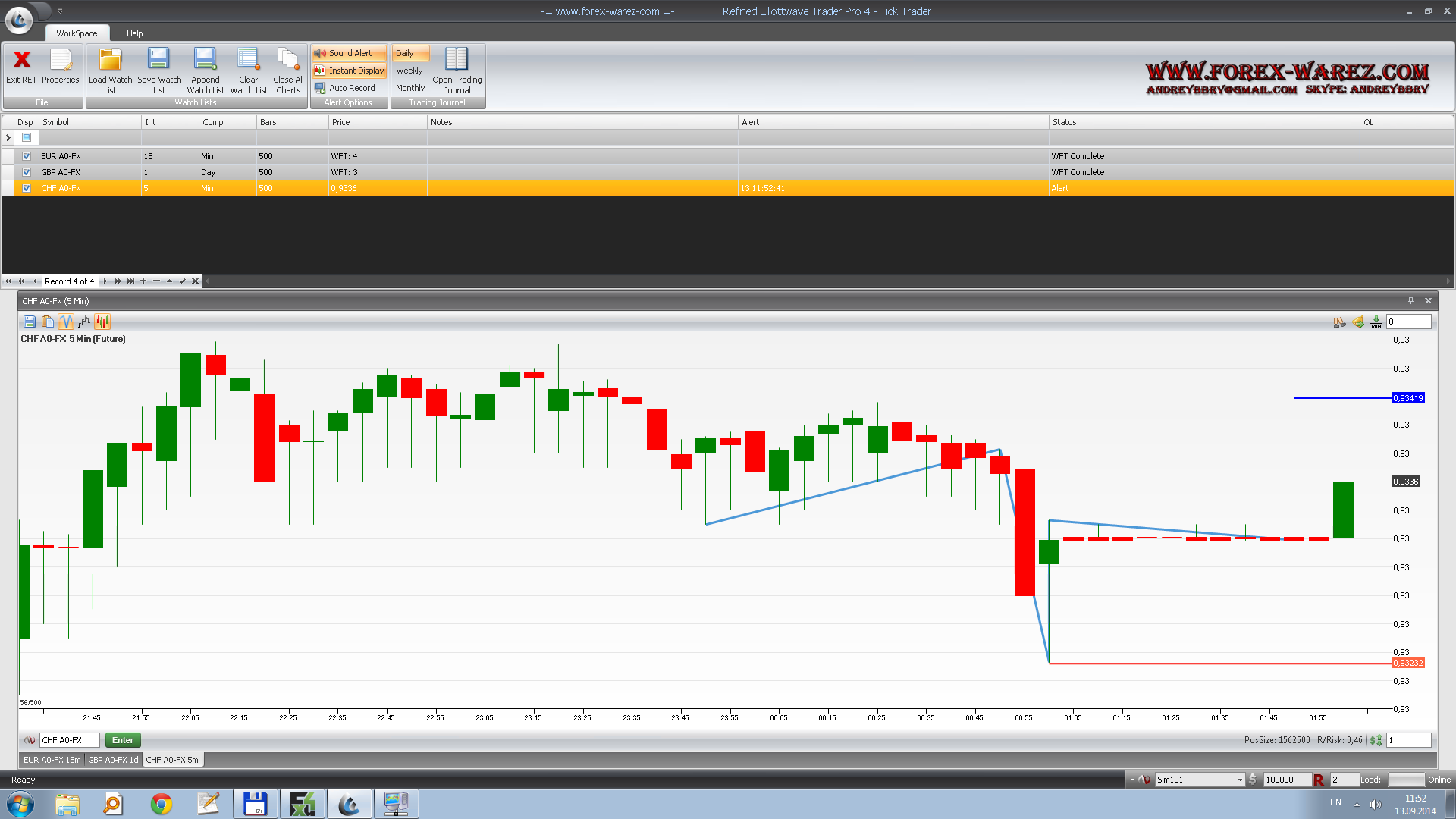Screen dimensions: 1456x819
Task: Uncheck the EUR A0-FX display checkbox
Action: [27, 156]
